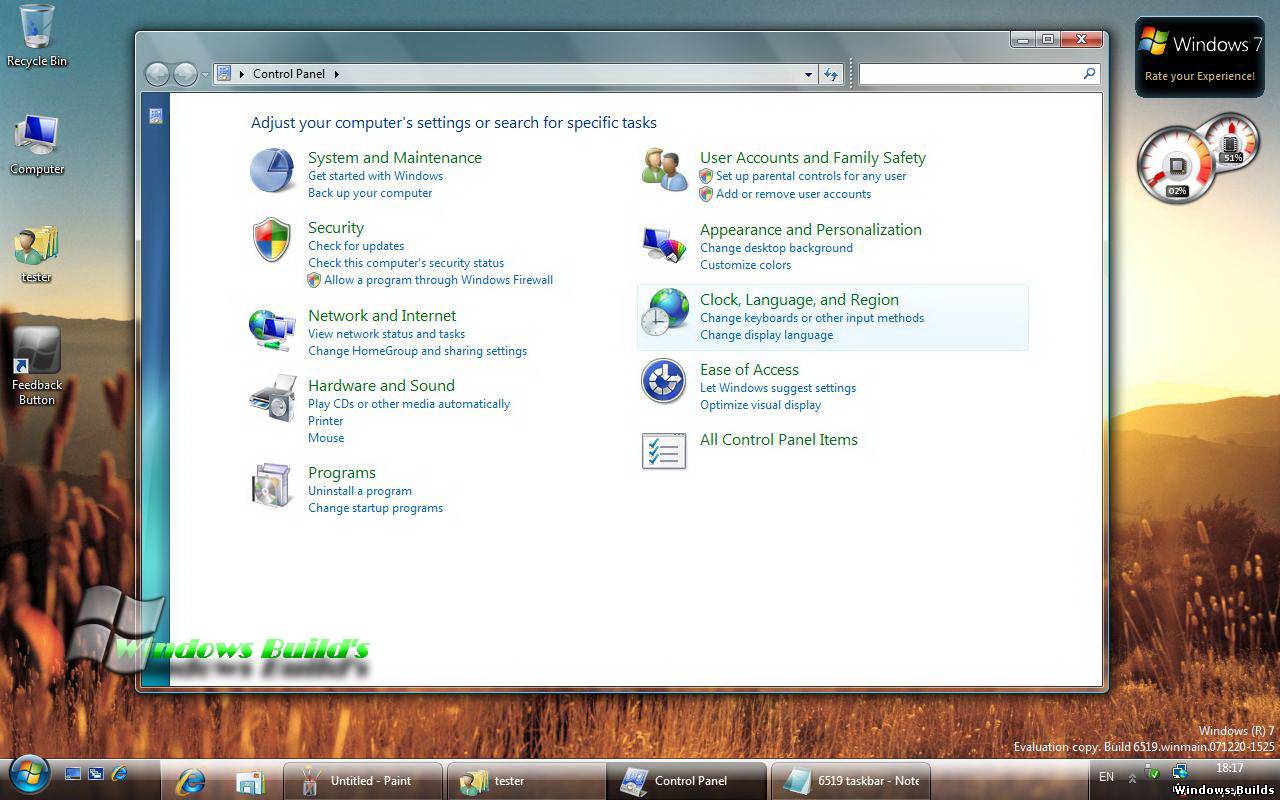Screen dimensions: 1280x800
Task: Click the network tray icon
Action: pos(1179,772)
